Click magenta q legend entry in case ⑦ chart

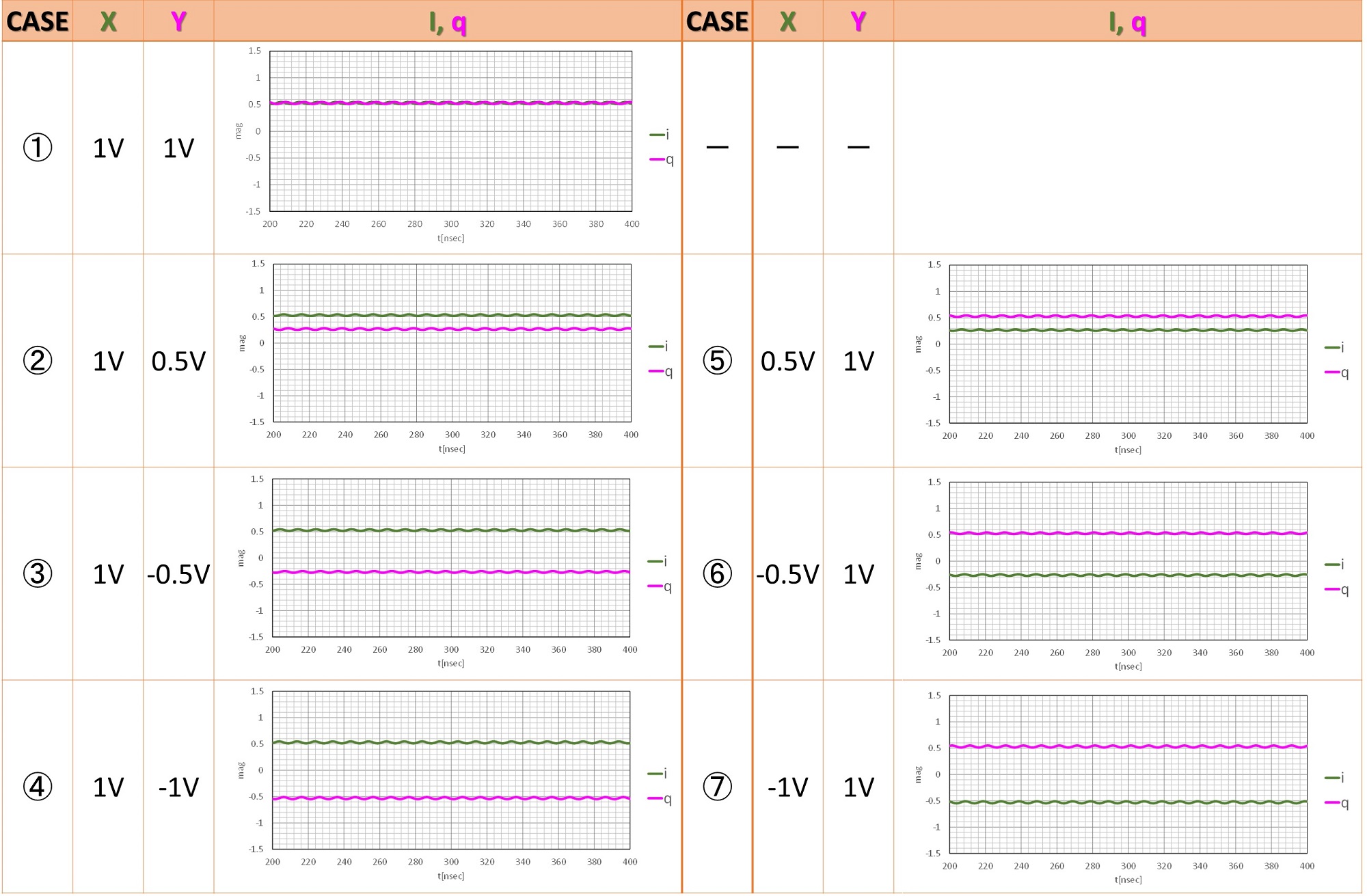coord(1337,803)
